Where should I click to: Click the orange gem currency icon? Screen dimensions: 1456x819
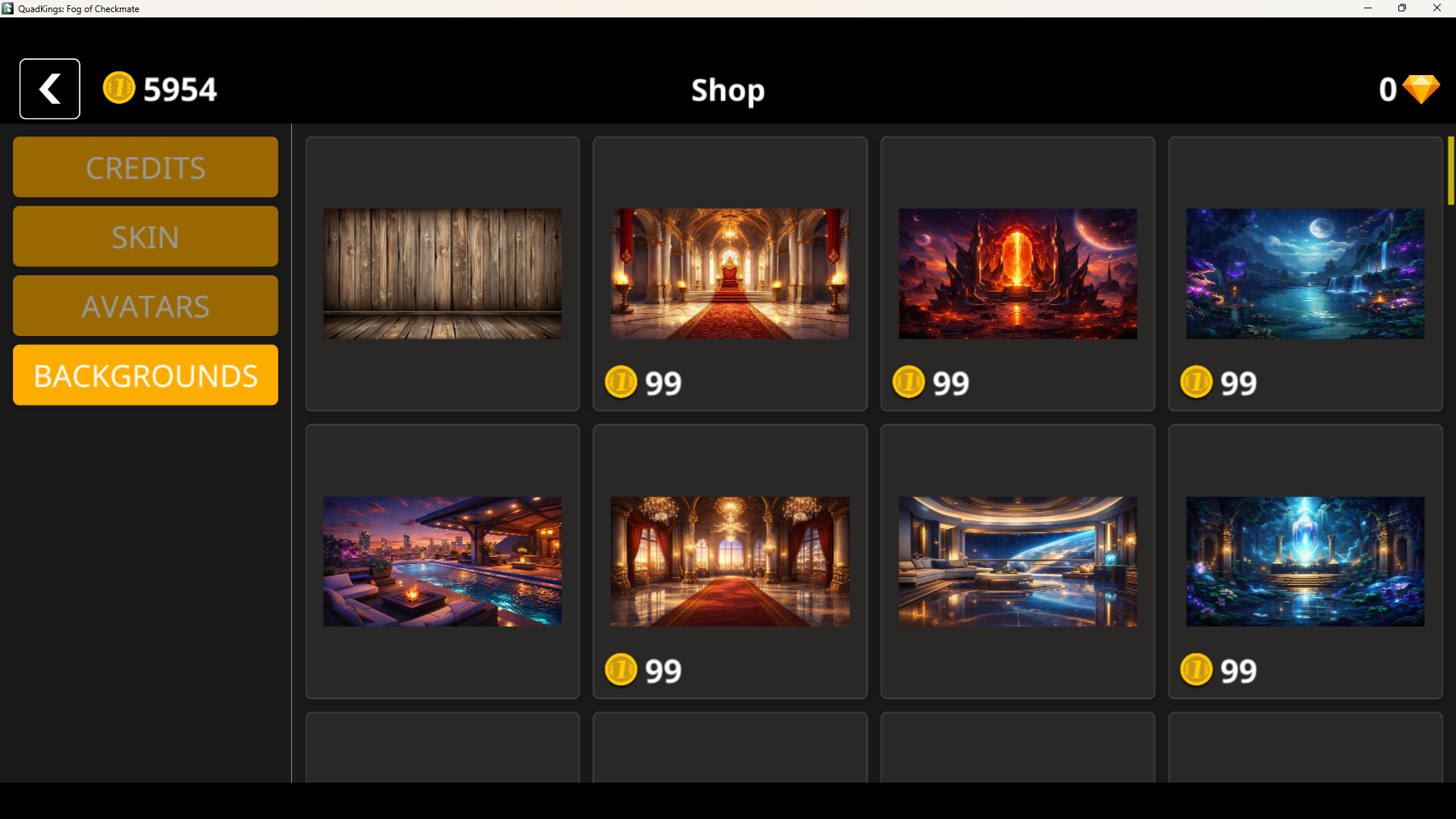coord(1420,89)
